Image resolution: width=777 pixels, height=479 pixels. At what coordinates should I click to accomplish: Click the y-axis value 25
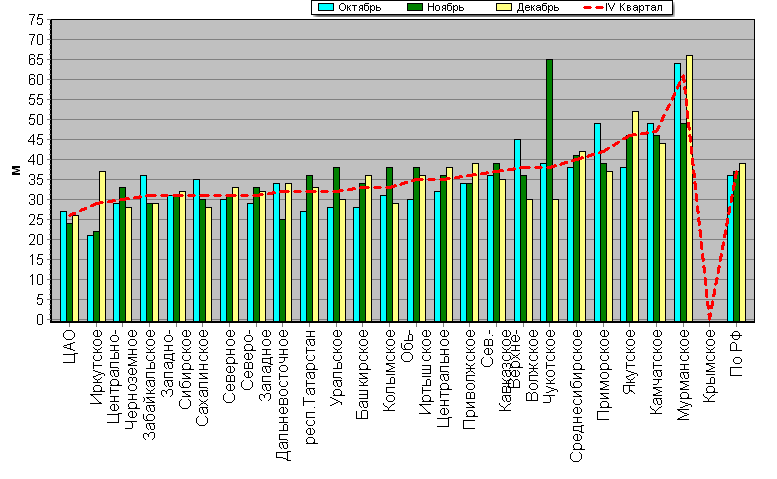[36, 220]
